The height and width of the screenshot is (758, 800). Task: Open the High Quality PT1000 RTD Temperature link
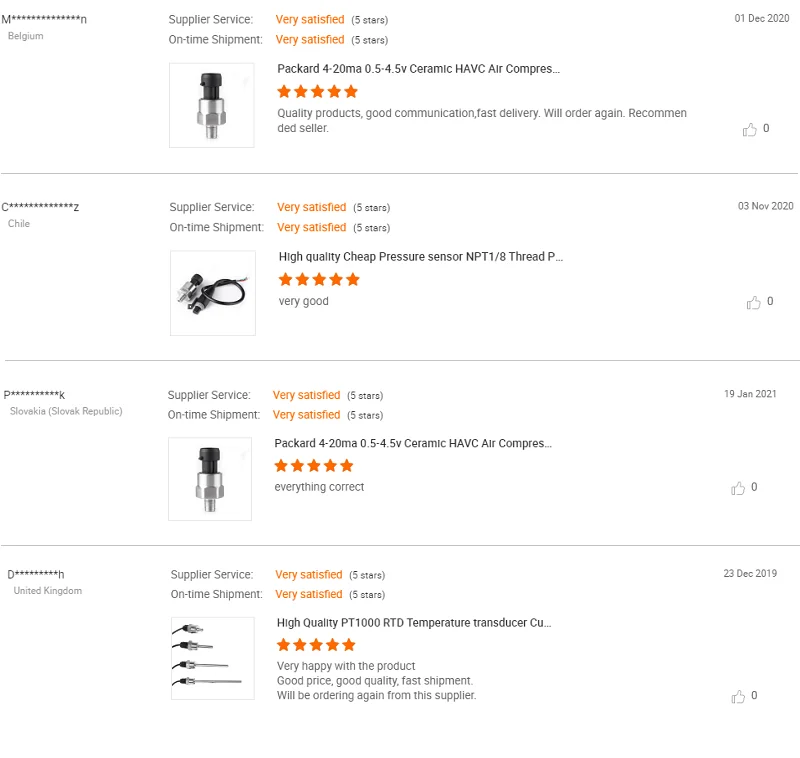(414, 623)
